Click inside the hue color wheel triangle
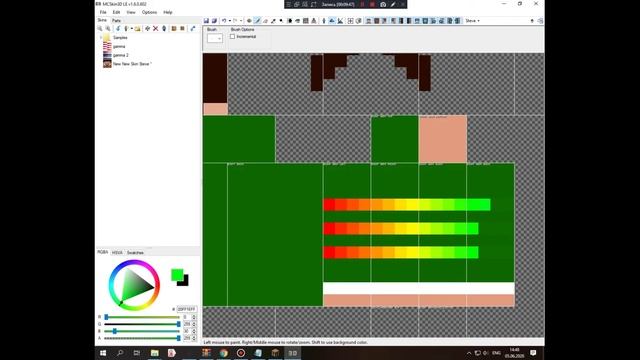 point(137,285)
